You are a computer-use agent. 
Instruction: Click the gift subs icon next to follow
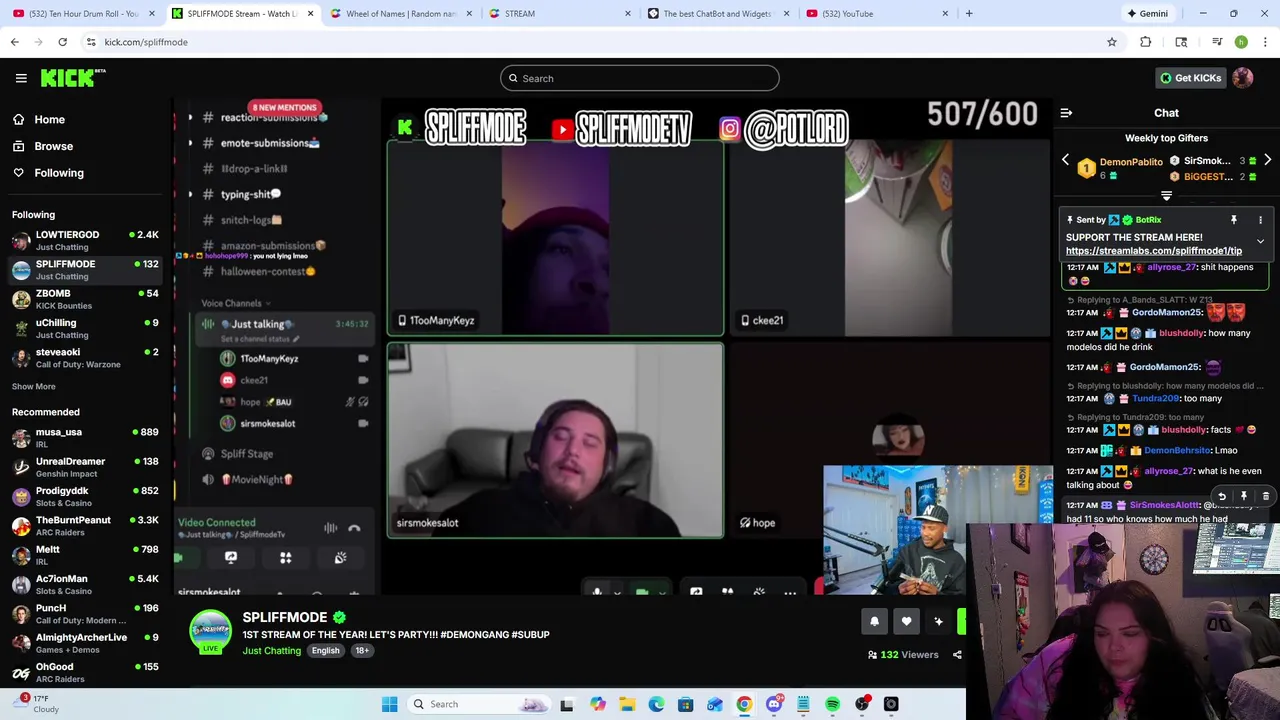[938, 622]
